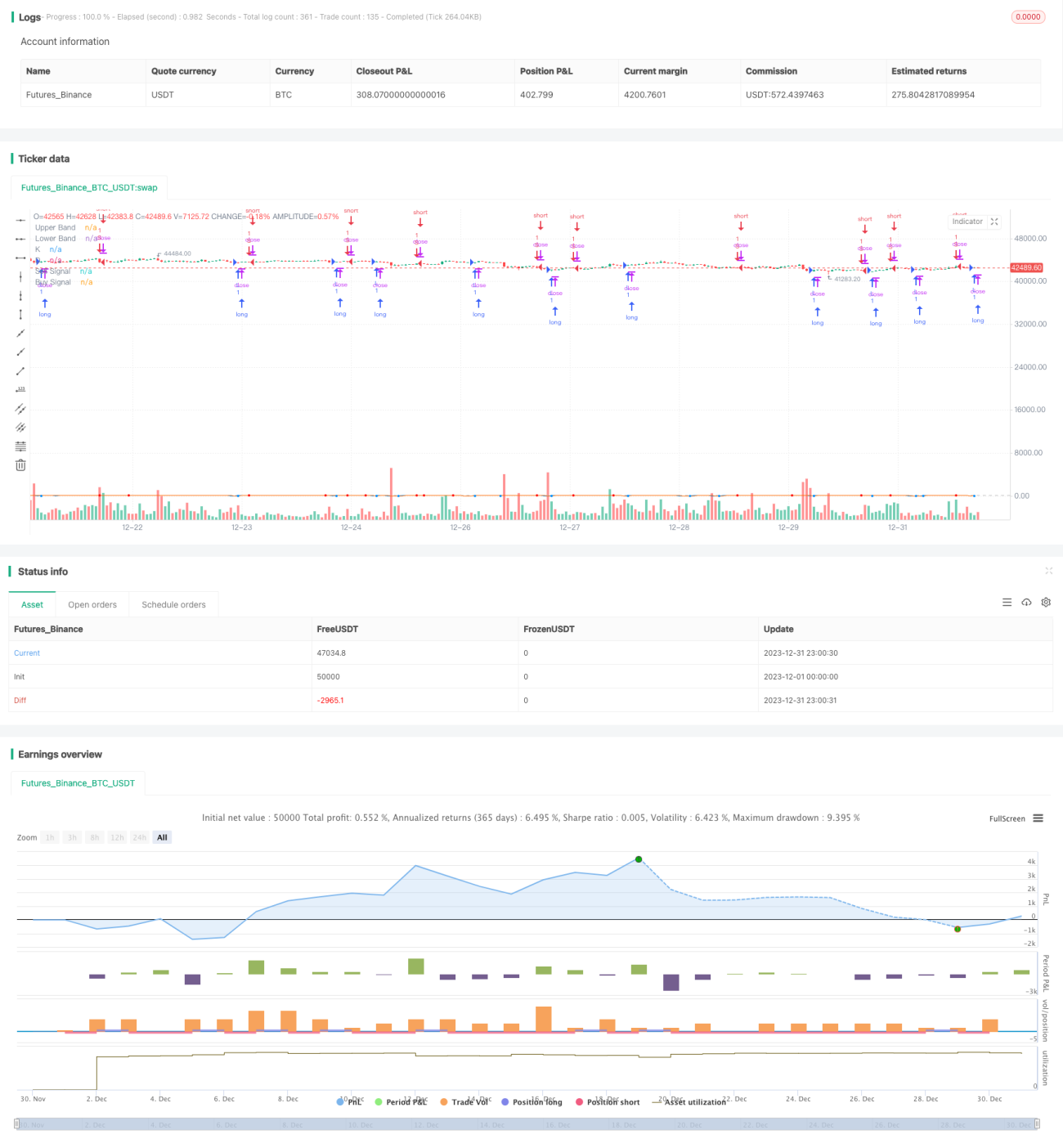This screenshot has width=1063, height=1148.
Task: Click the Init row value 50000
Action: tap(328, 676)
